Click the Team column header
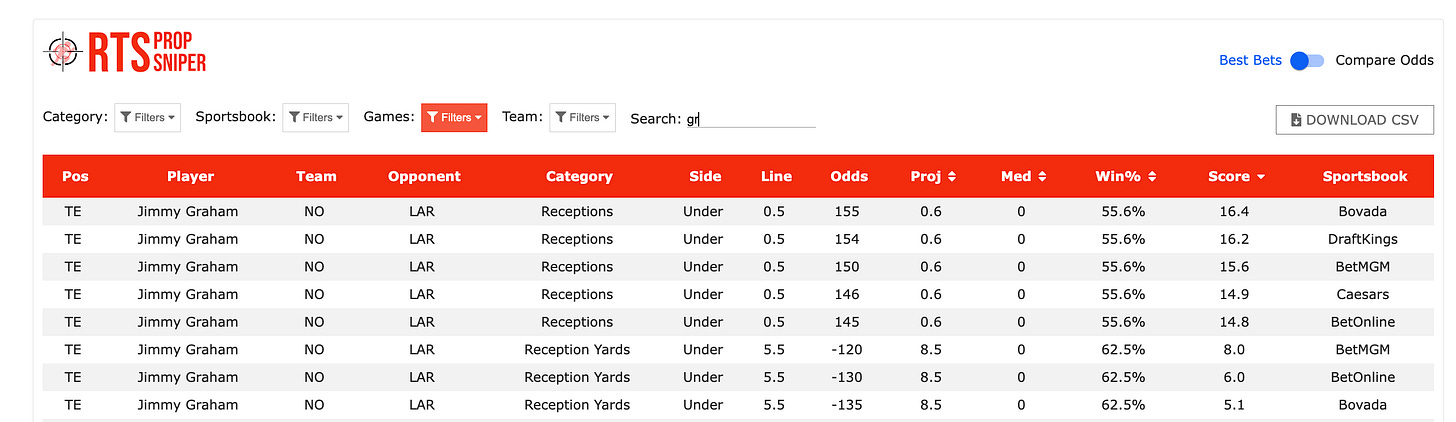This screenshot has width=1456, height=422. 316,177
